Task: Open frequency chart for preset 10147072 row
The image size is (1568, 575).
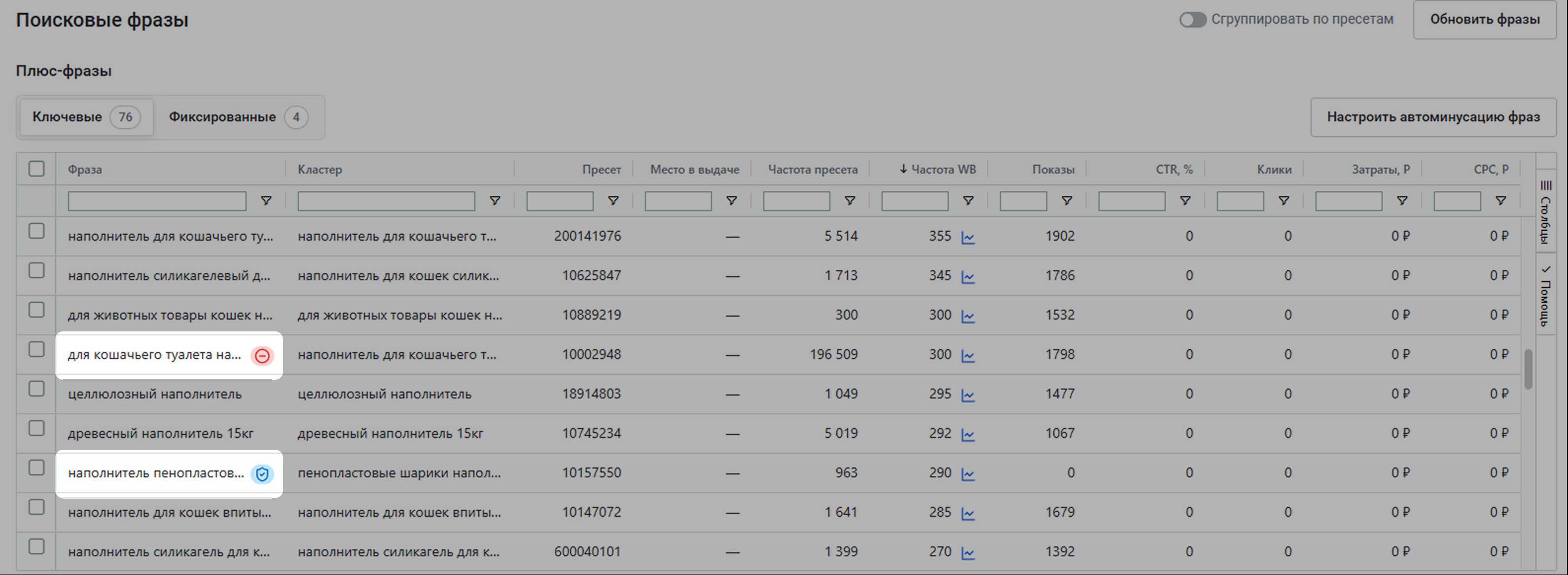Action: click(x=968, y=513)
